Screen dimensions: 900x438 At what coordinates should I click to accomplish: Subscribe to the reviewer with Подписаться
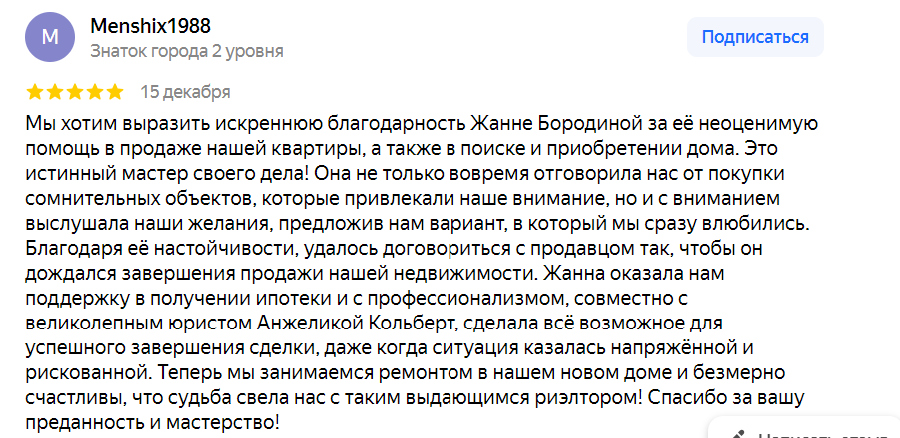click(x=755, y=37)
